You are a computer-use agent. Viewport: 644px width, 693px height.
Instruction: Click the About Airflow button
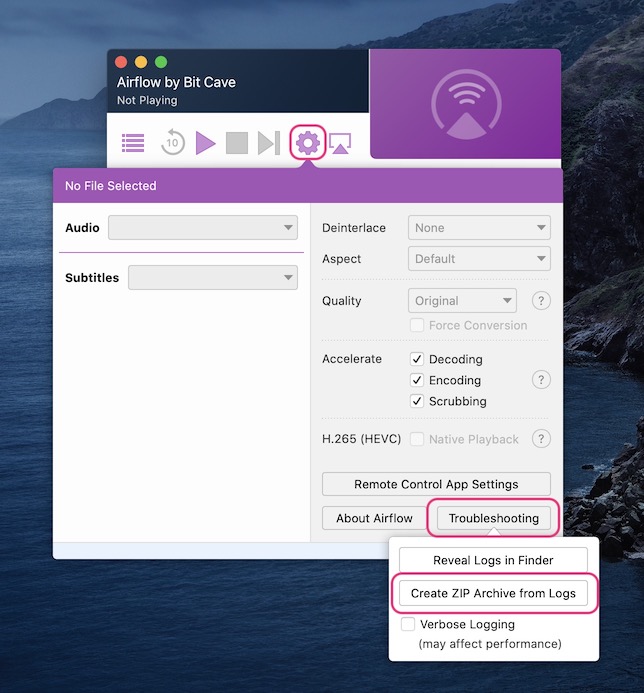click(374, 518)
